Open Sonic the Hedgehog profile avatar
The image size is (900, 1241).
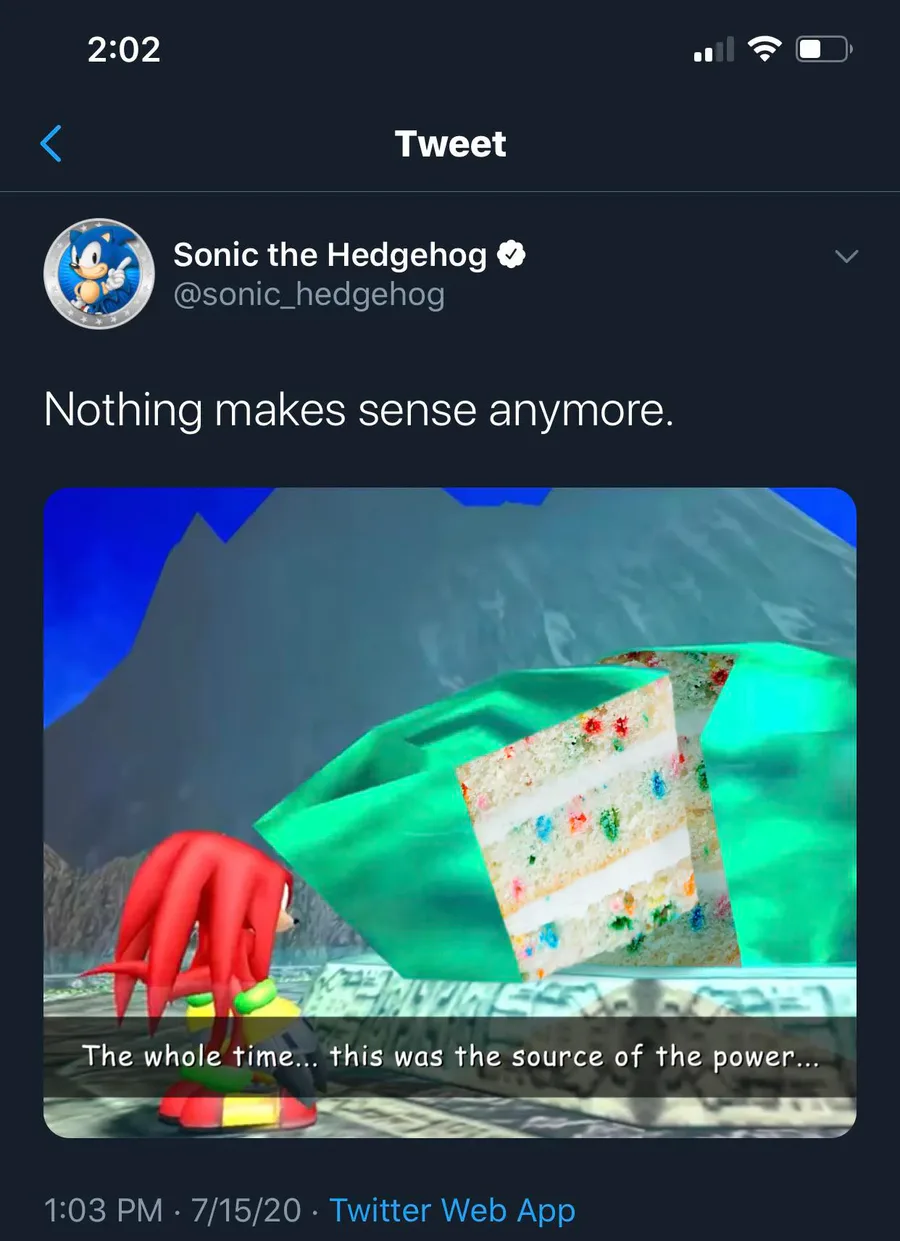[x=99, y=274]
